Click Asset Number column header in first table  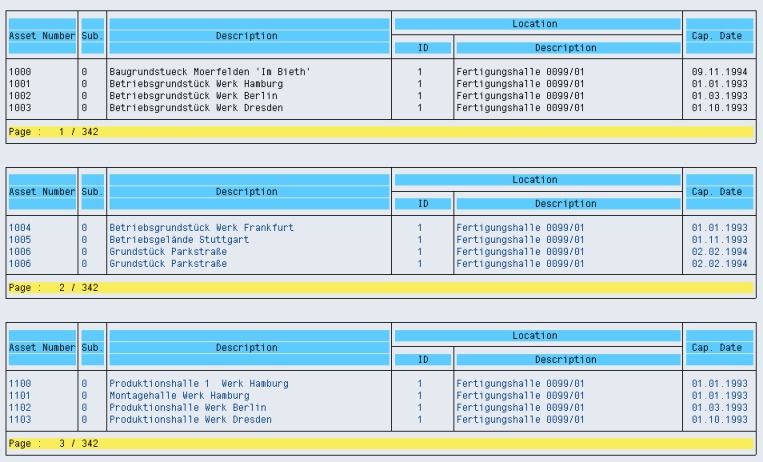click(x=41, y=36)
